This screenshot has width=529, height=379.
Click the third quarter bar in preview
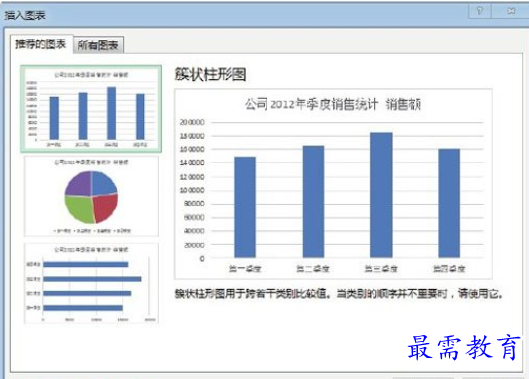coord(381,195)
